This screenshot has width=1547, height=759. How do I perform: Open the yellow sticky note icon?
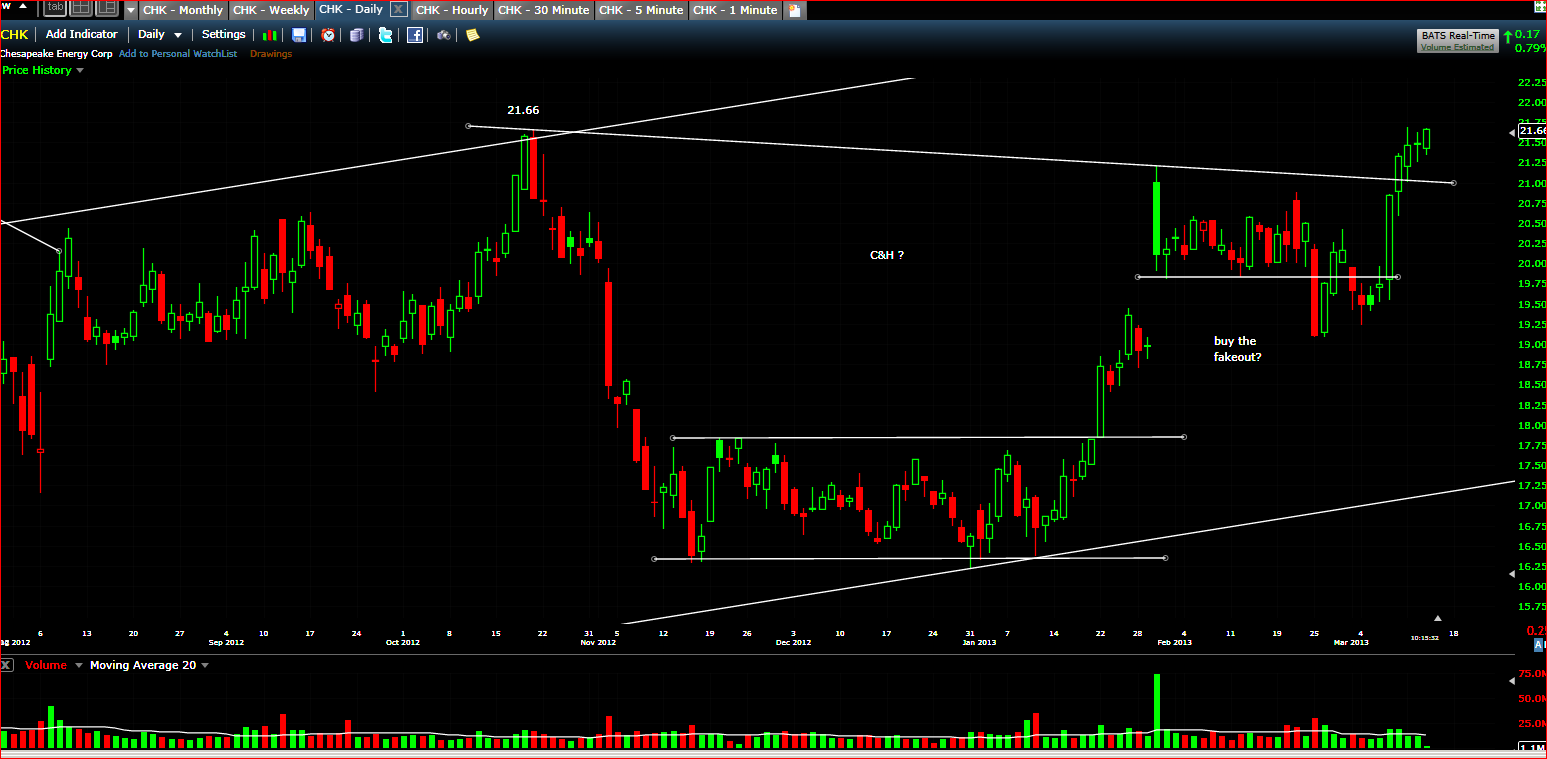[472, 35]
